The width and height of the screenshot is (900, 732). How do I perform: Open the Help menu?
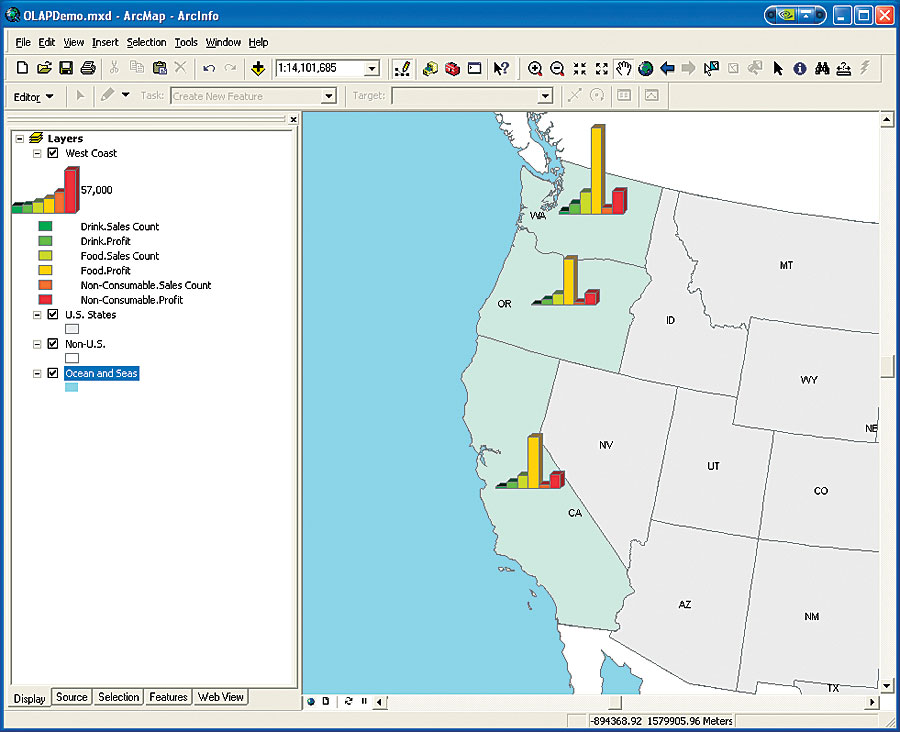click(258, 42)
